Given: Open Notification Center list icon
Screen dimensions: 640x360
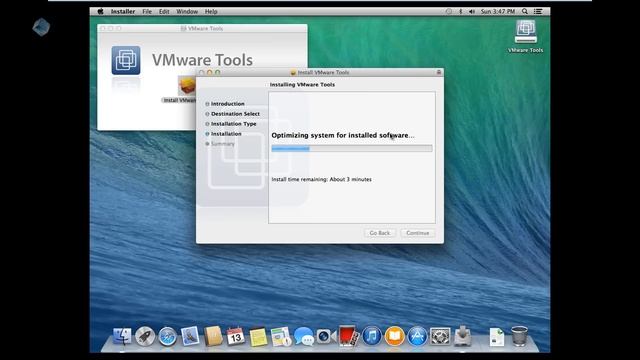Looking at the screenshot, I should click(538, 11).
